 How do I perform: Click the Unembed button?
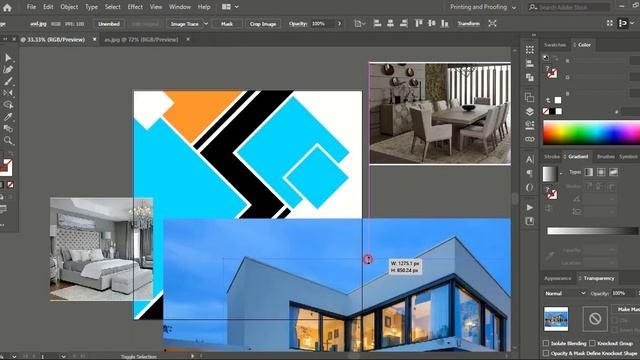pyautogui.click(x=109, y=24)
